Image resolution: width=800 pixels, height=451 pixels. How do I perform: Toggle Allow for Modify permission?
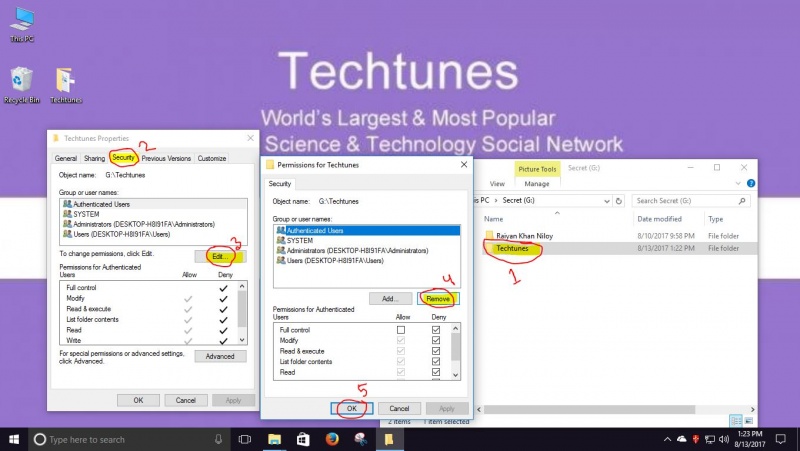coord(401,340)
